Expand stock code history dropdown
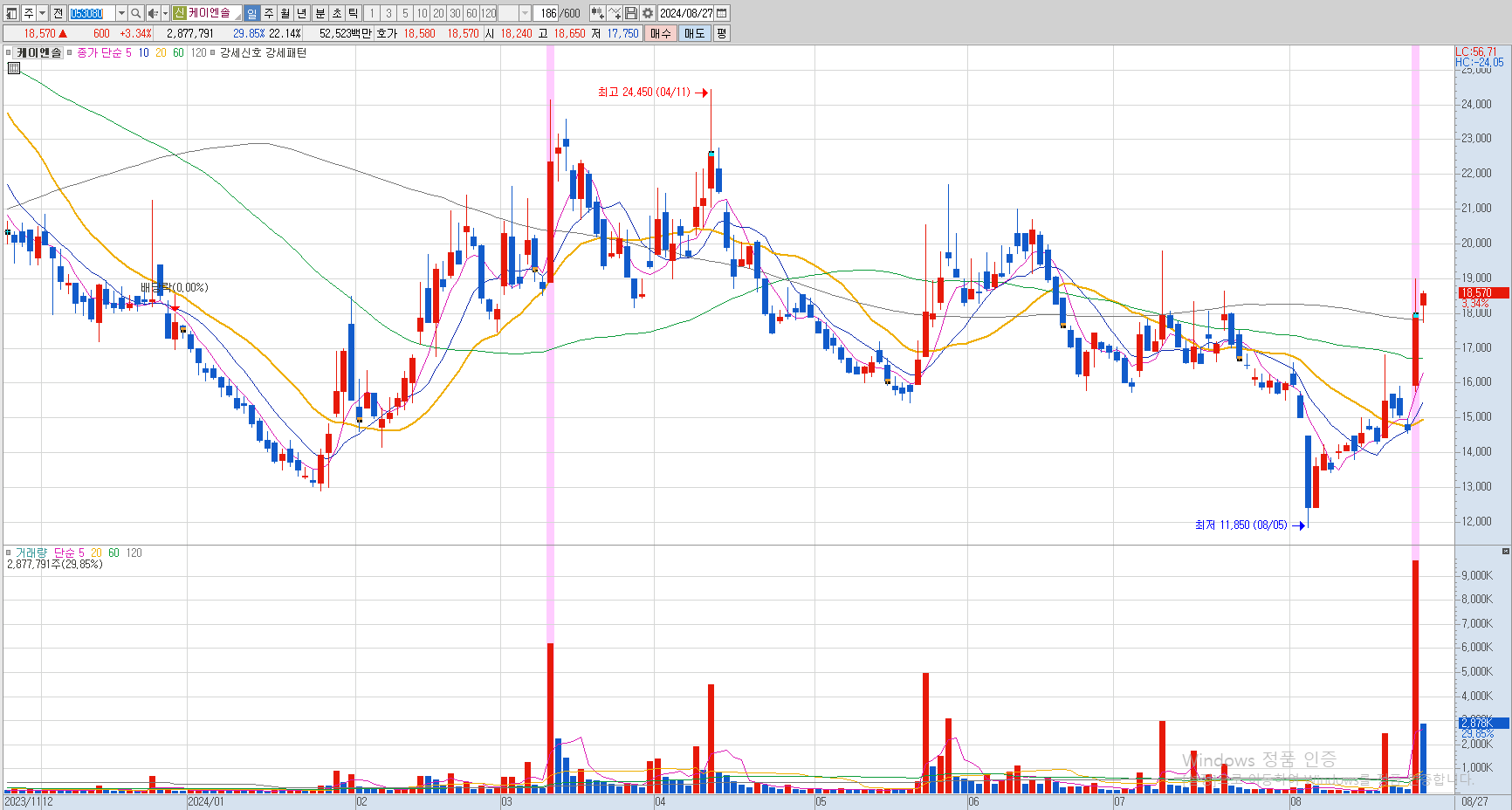 121,13
